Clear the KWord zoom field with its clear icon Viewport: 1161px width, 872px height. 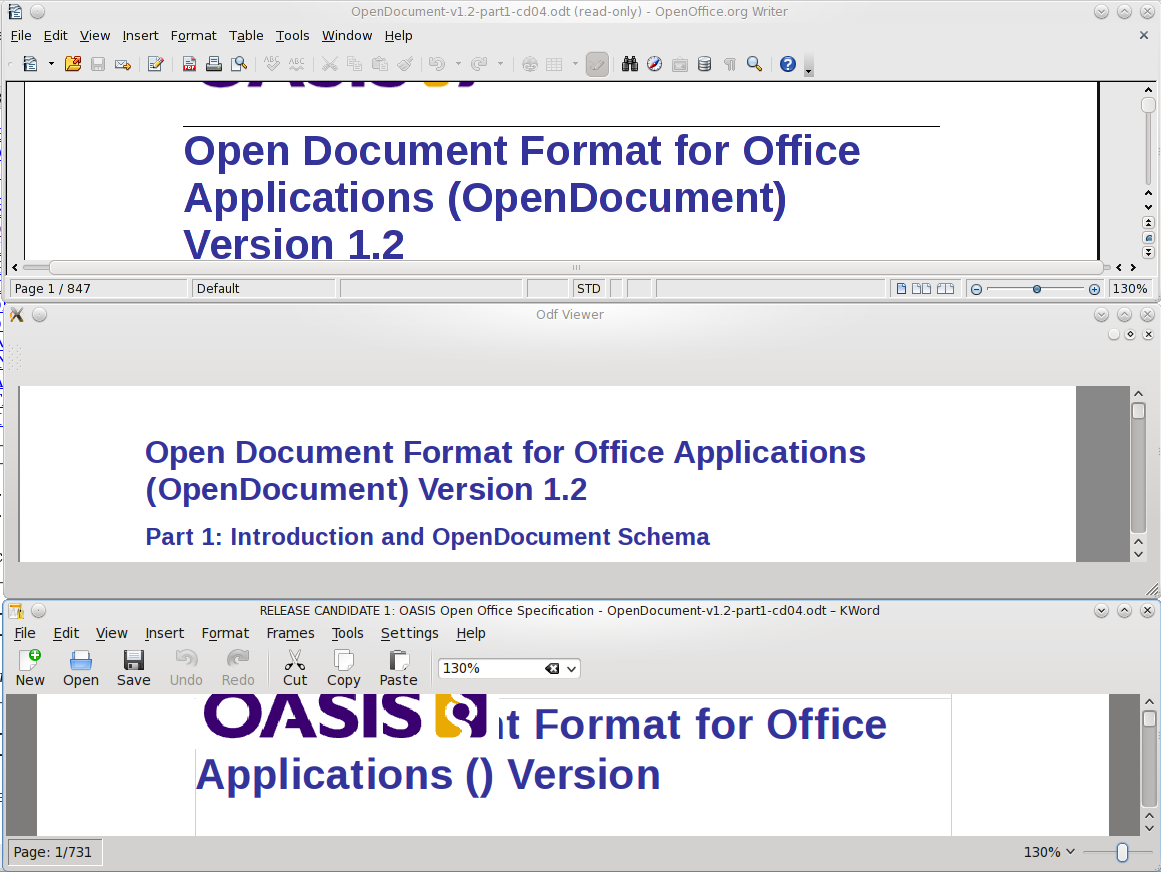point(552,668)
